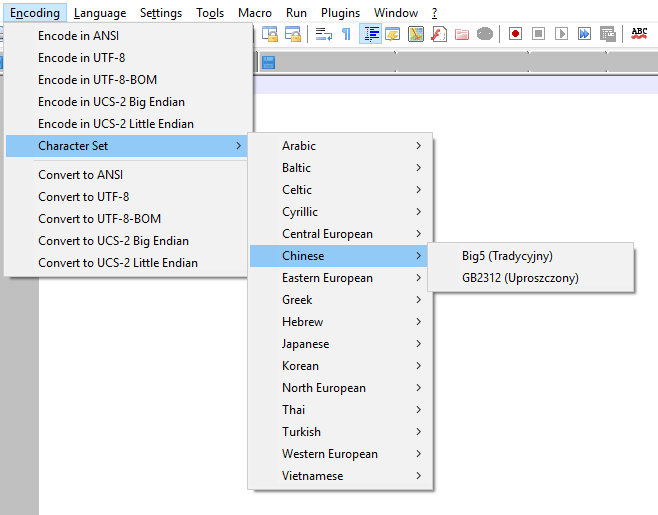Expand the Character Set submenu
The width and height of the screenshot is (658, 515).
(x=127, y=146)
